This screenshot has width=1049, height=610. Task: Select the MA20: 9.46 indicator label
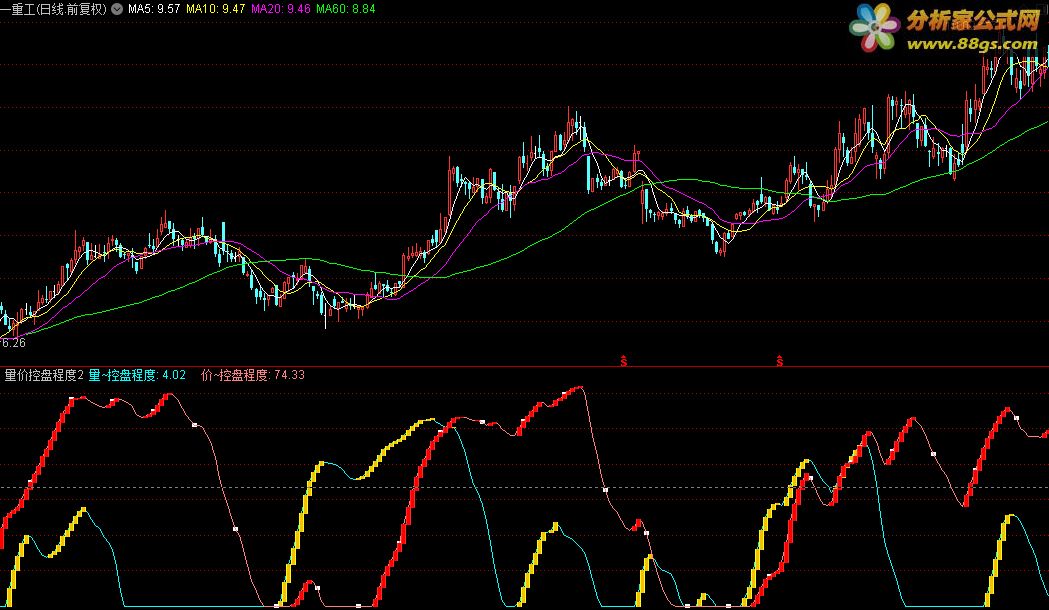(280, 9)
